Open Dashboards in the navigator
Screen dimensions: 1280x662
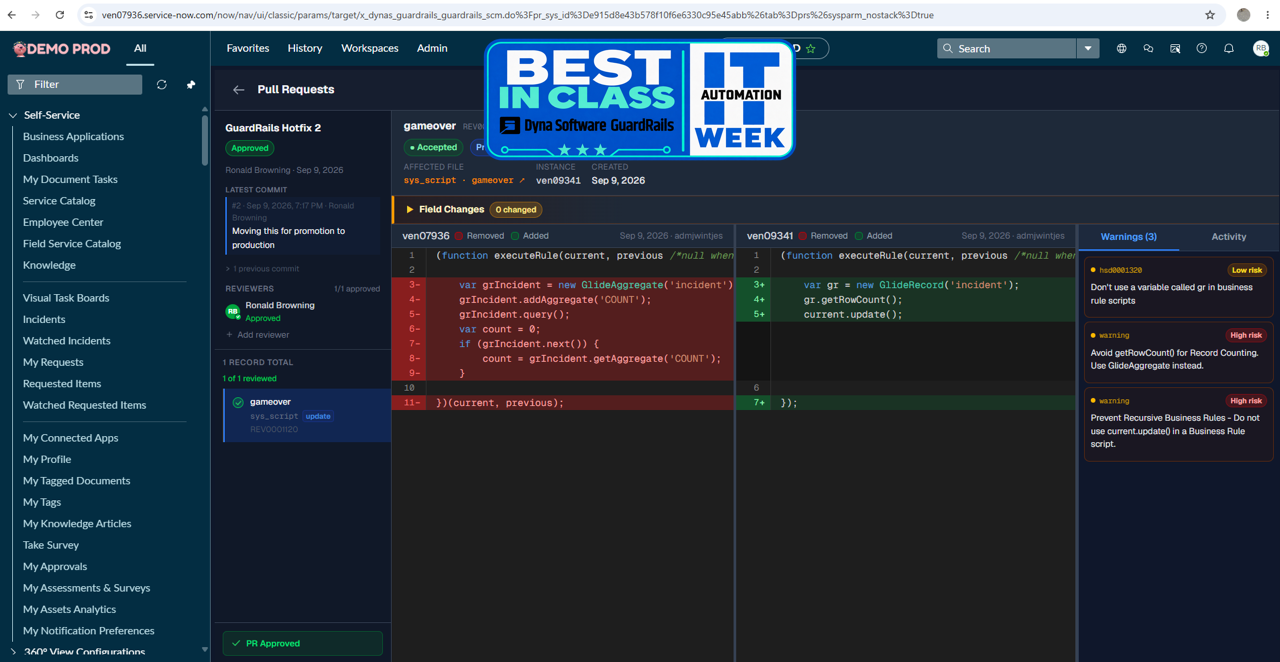(51, 158)
